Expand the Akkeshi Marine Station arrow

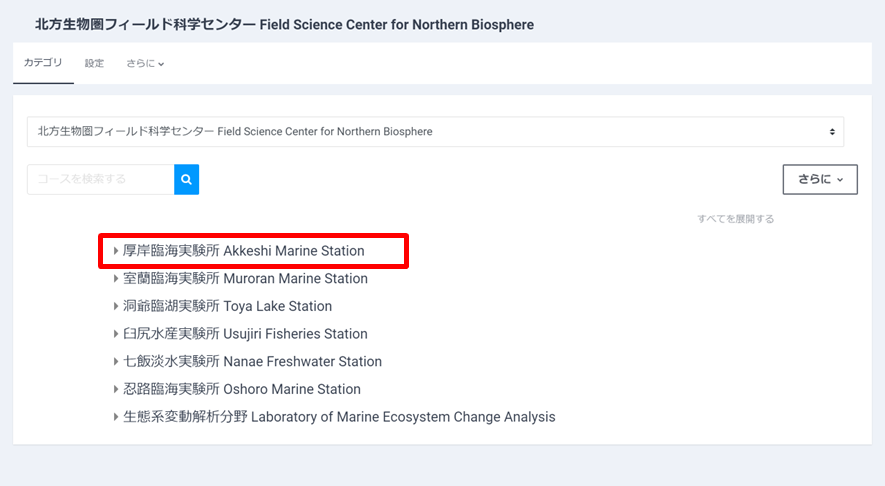click(116, 251)
